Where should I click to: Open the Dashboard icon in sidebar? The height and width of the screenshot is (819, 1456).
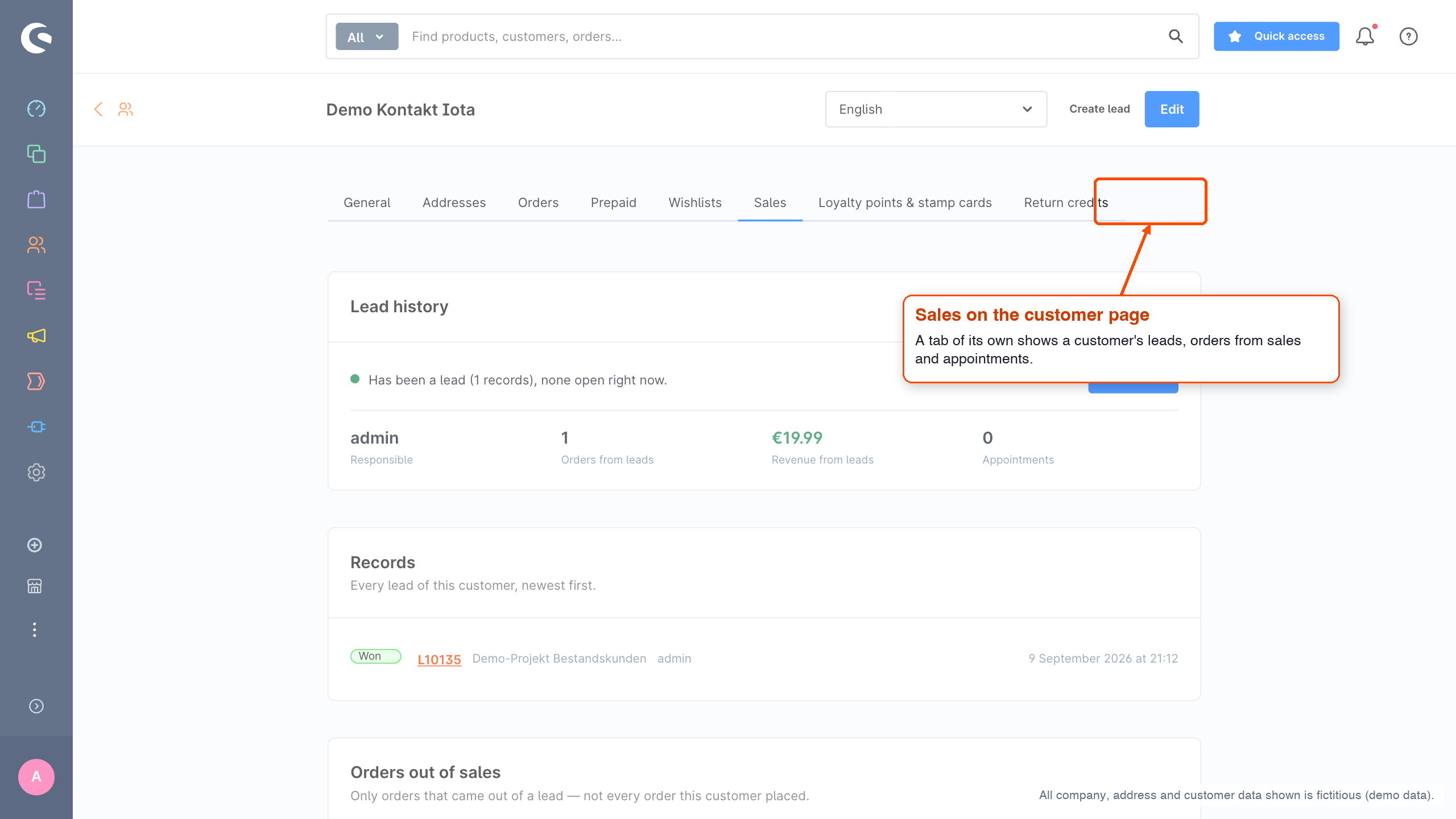[36, 109]
